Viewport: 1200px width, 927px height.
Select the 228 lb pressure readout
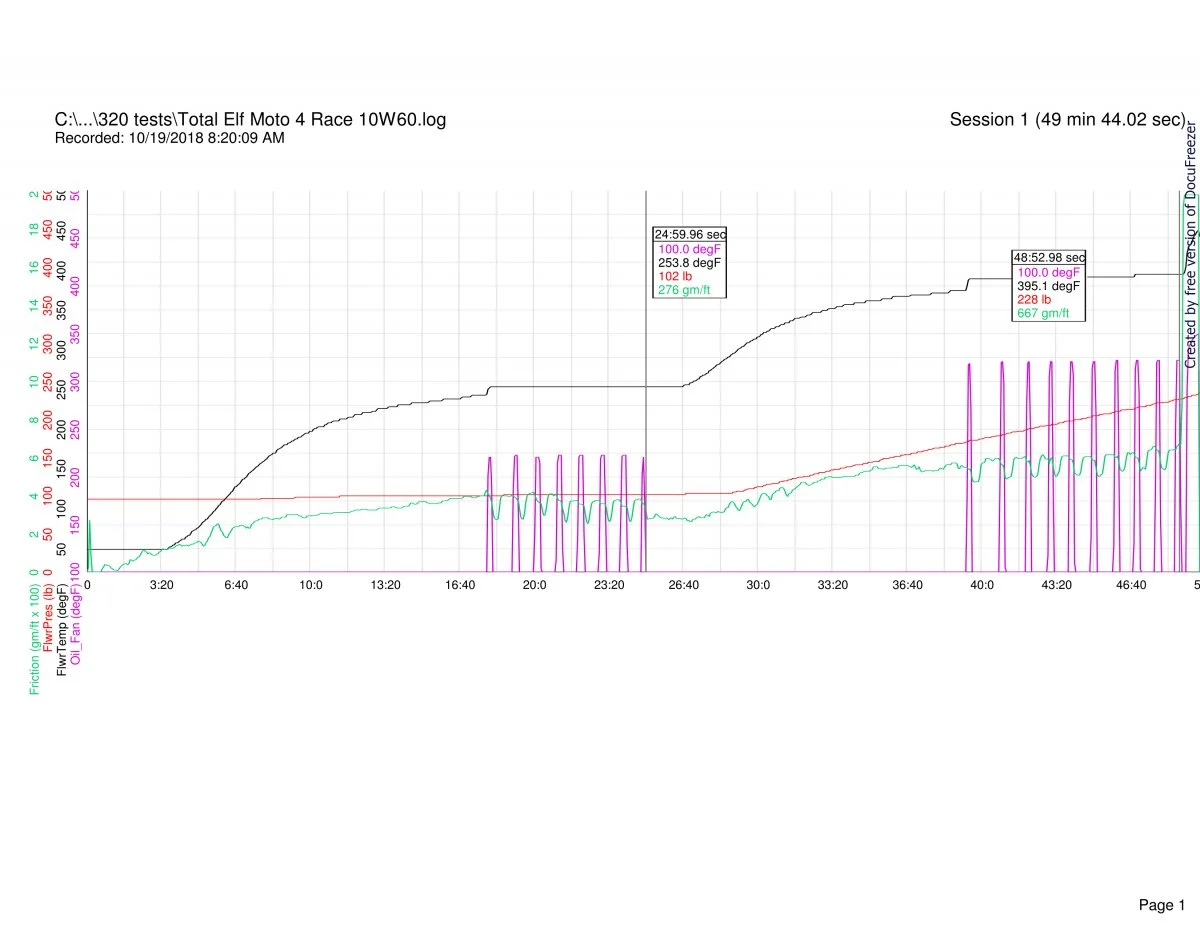pos(1034,299)
